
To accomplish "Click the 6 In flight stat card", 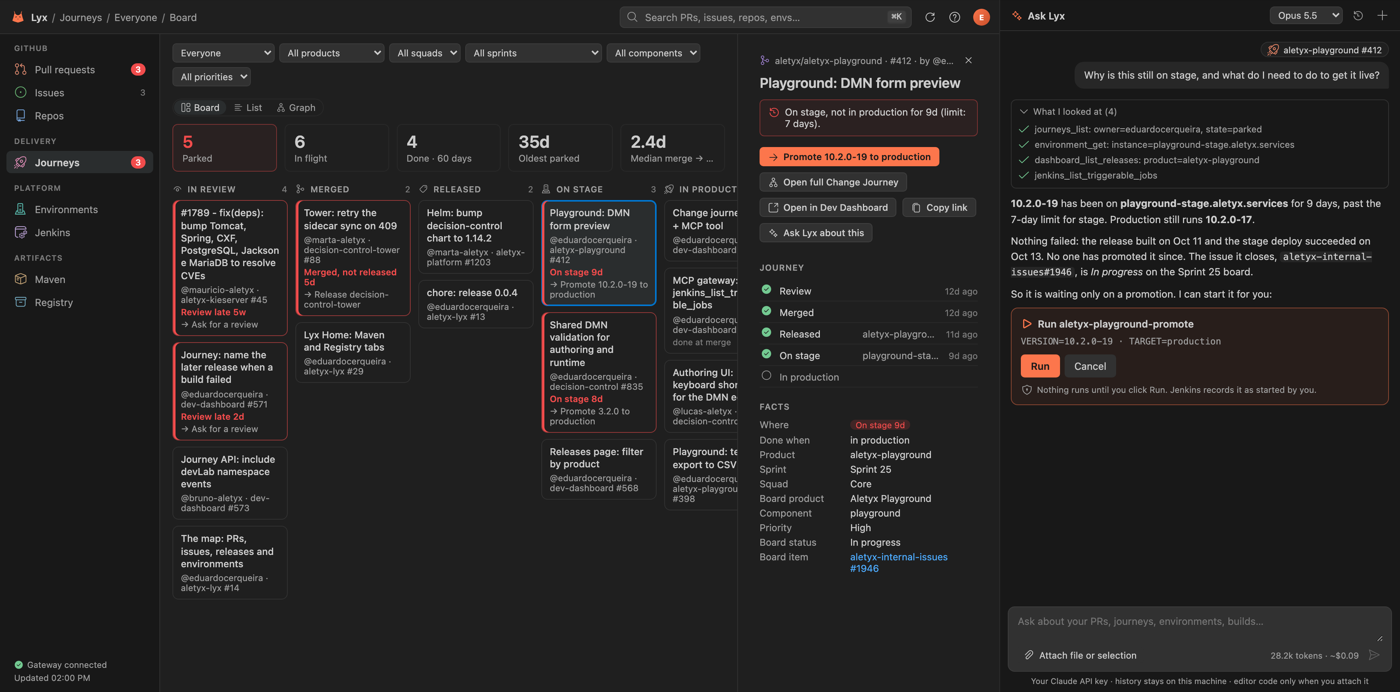I will coord(336,147).
